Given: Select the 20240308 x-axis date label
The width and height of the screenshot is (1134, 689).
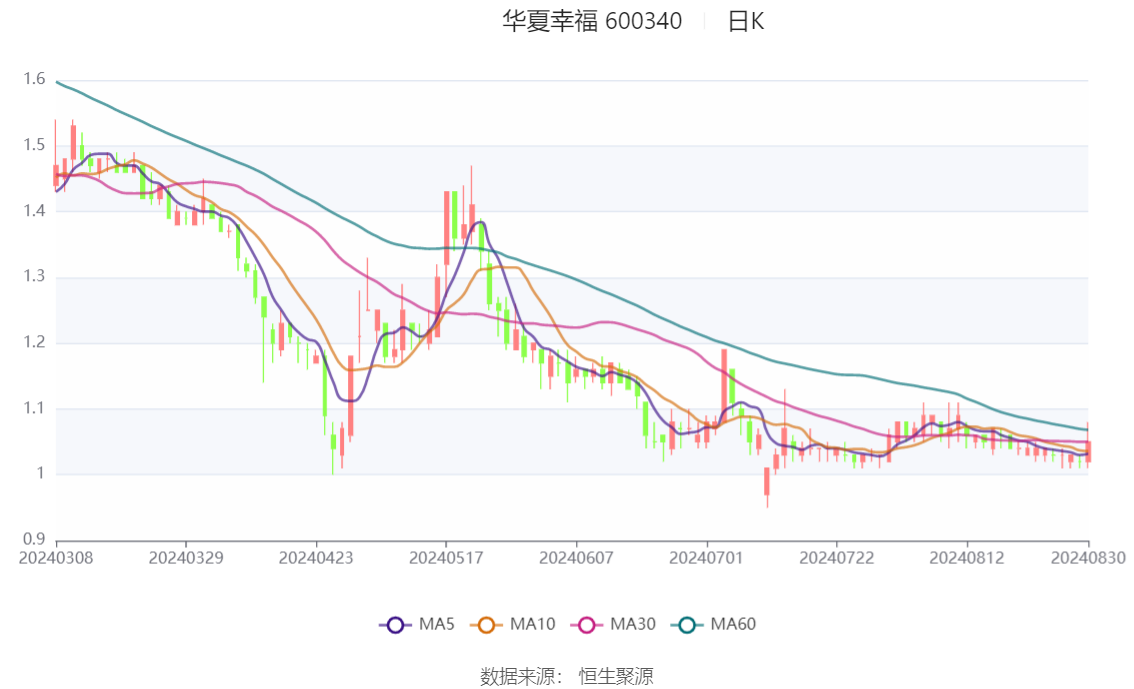Looking at the screenshot, I should click(56, 558).
